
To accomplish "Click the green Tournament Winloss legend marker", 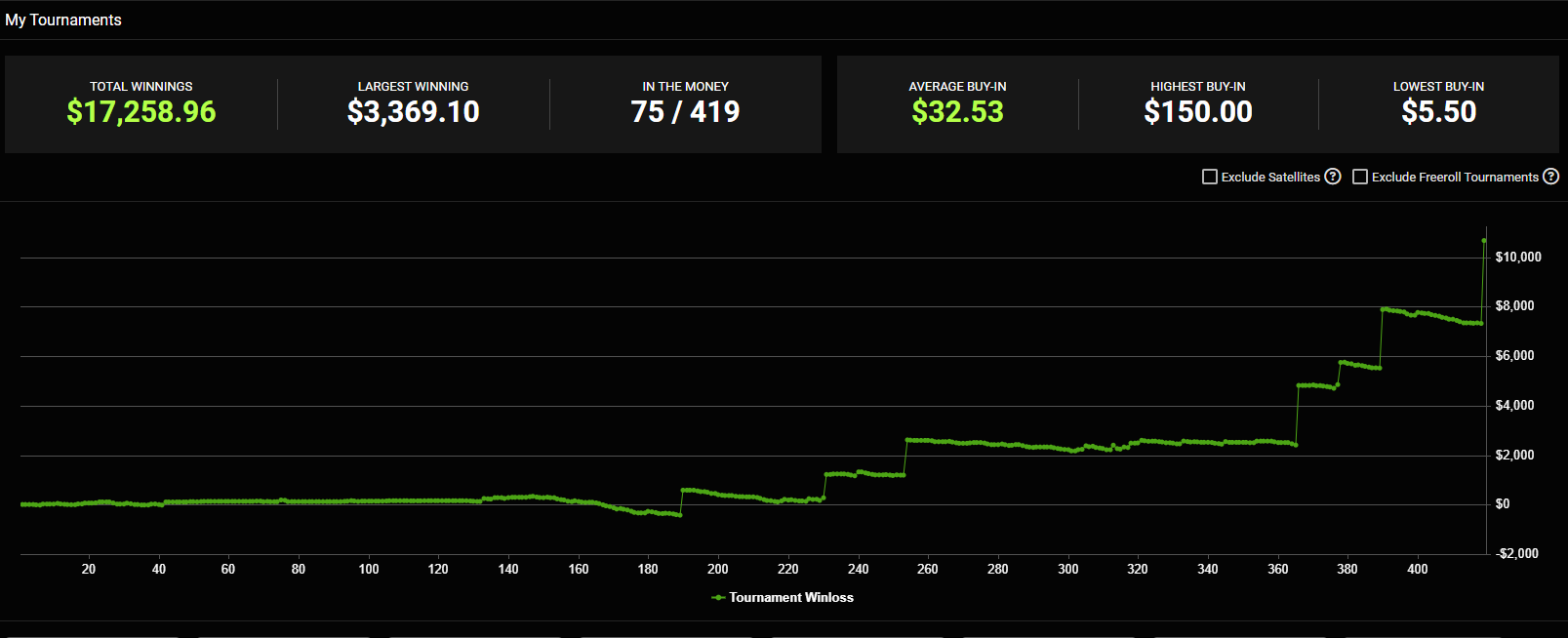I will pos(718,598).
